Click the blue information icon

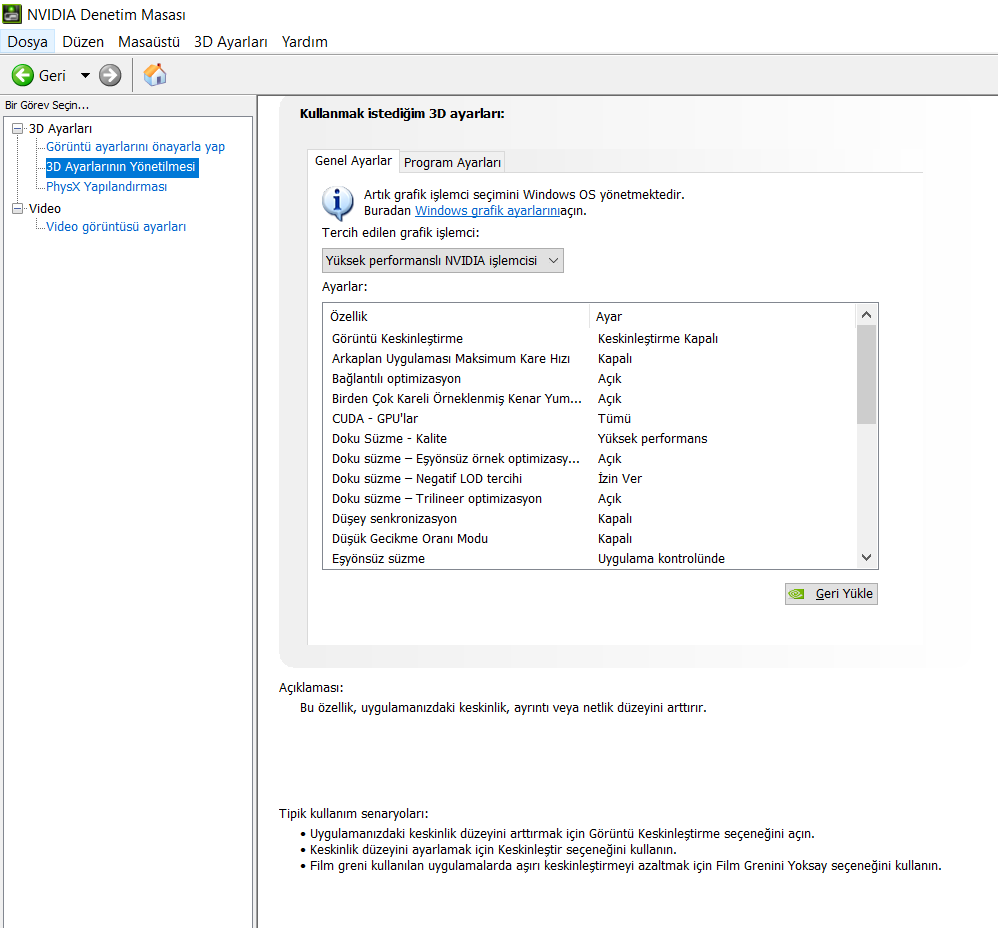337,203
